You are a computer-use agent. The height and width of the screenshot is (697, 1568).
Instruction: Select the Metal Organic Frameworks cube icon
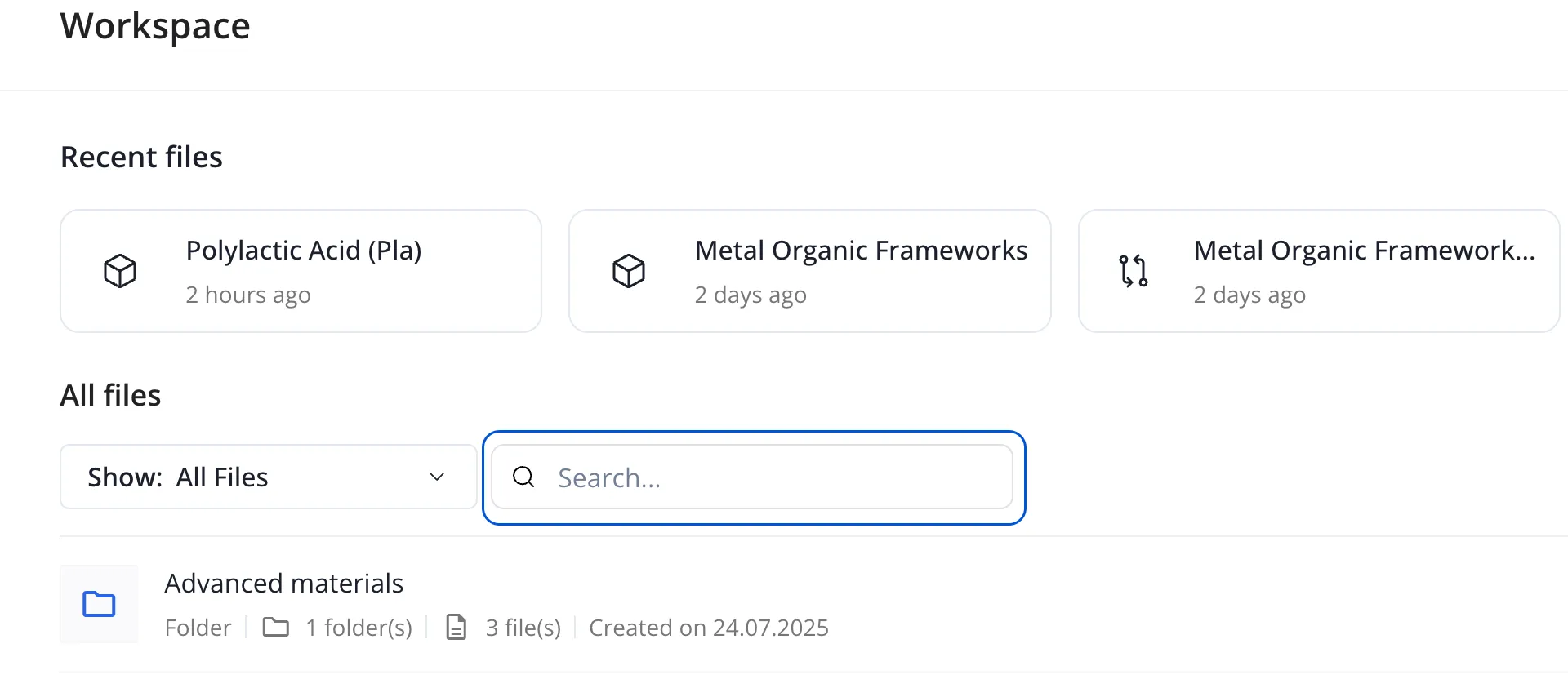coord(629,271)
